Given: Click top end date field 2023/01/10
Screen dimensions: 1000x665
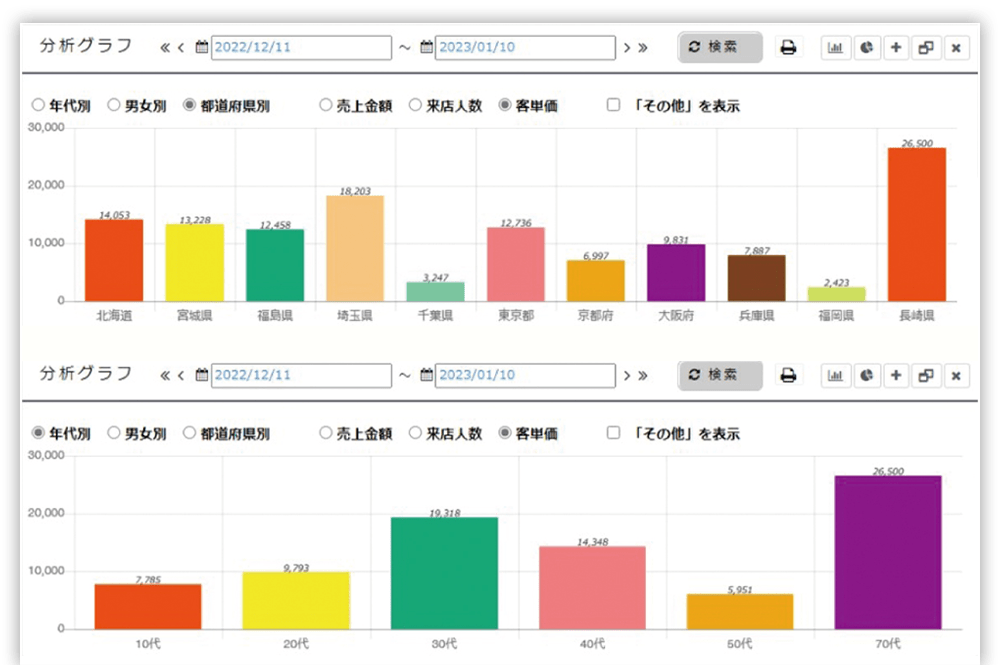Looking at the screenshot, I should tap(524, 48).
